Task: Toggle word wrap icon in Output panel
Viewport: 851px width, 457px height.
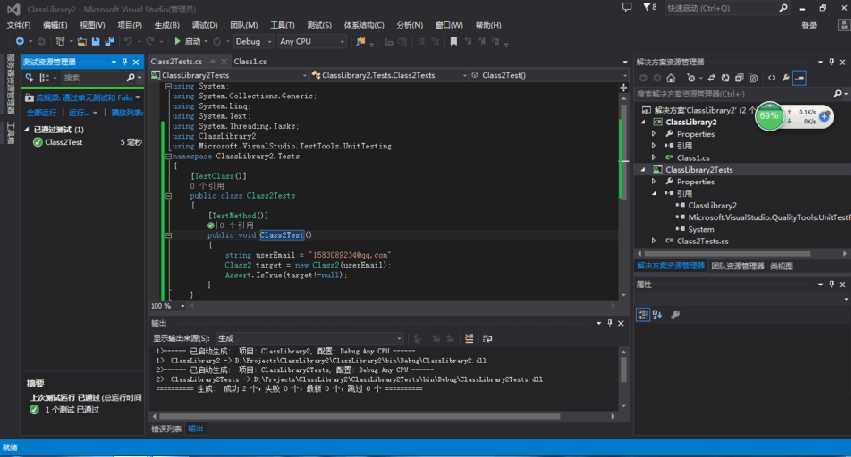Action: coord(487,339)
